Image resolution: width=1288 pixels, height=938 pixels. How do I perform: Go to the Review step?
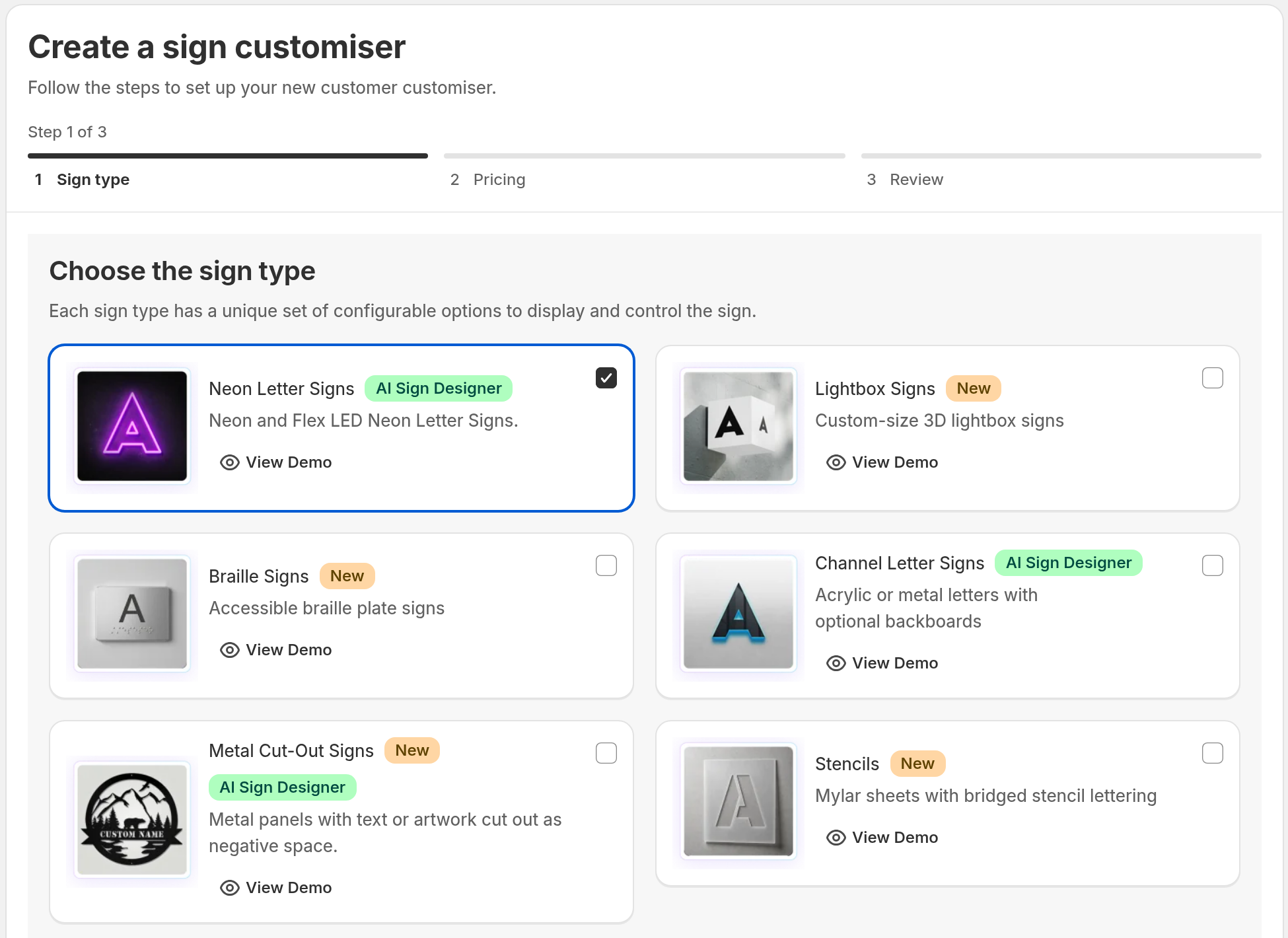tap(904, 180)
